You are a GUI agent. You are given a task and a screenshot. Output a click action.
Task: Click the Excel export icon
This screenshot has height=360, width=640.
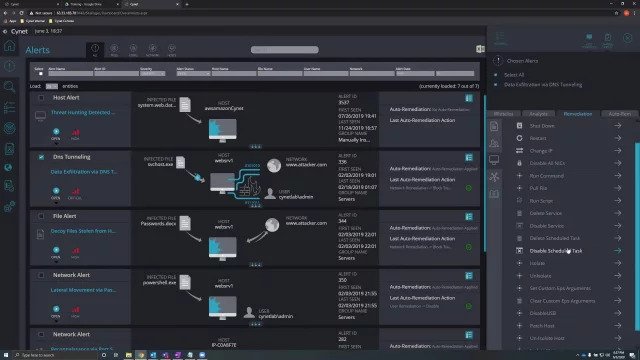pos(480,49)
